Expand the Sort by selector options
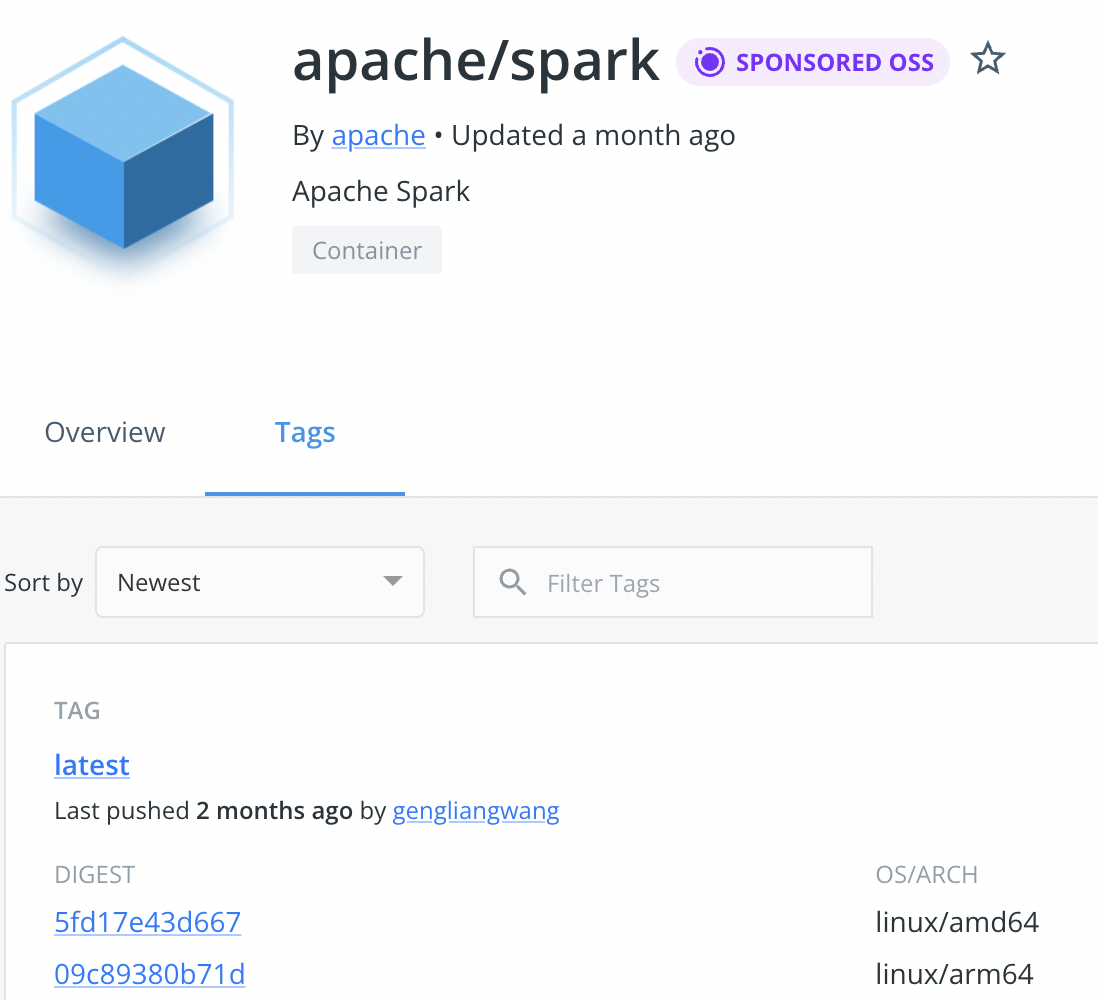The image size is (1098, 1000). click(260, 581)
